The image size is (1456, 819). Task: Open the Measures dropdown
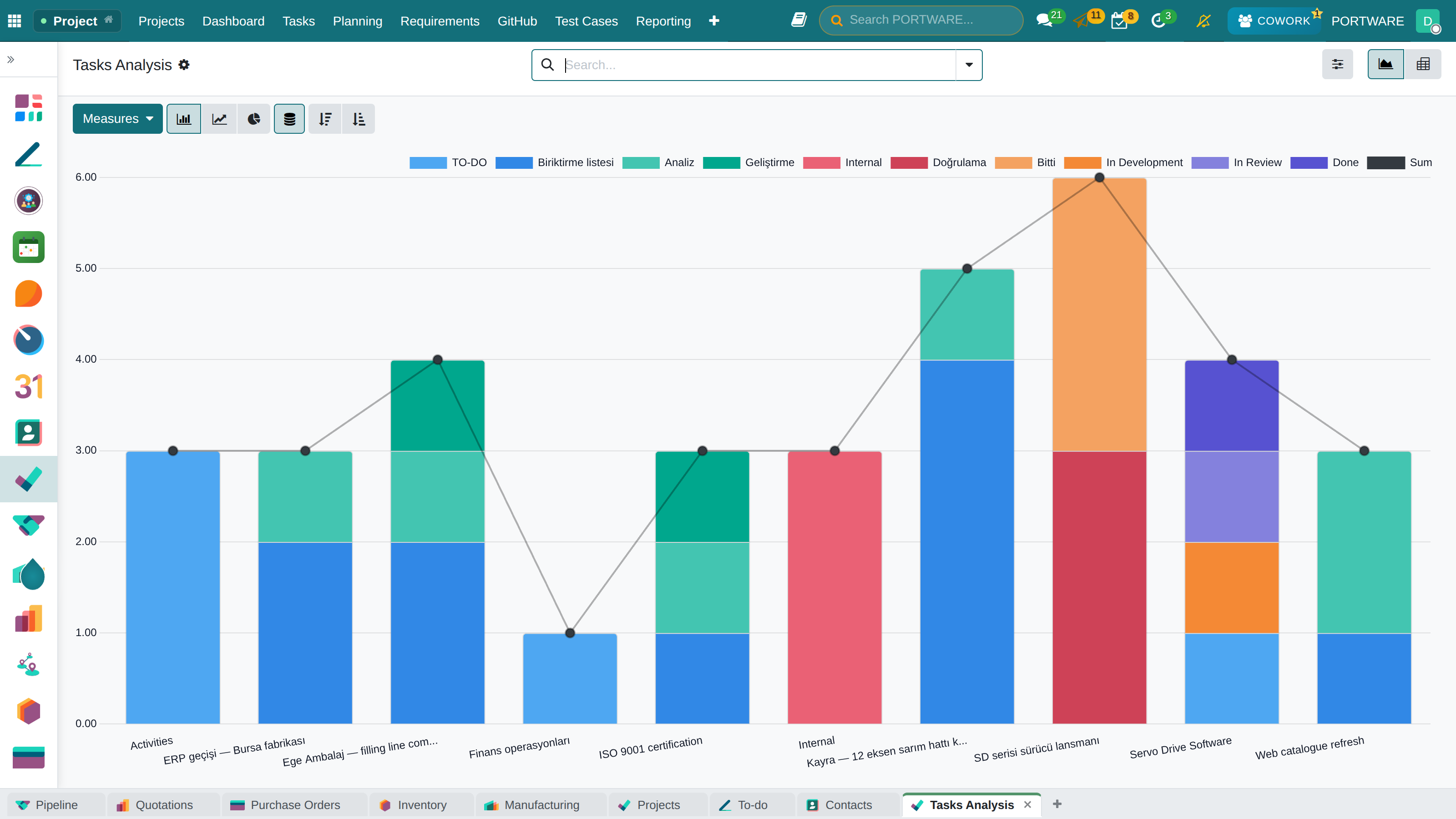117,119
